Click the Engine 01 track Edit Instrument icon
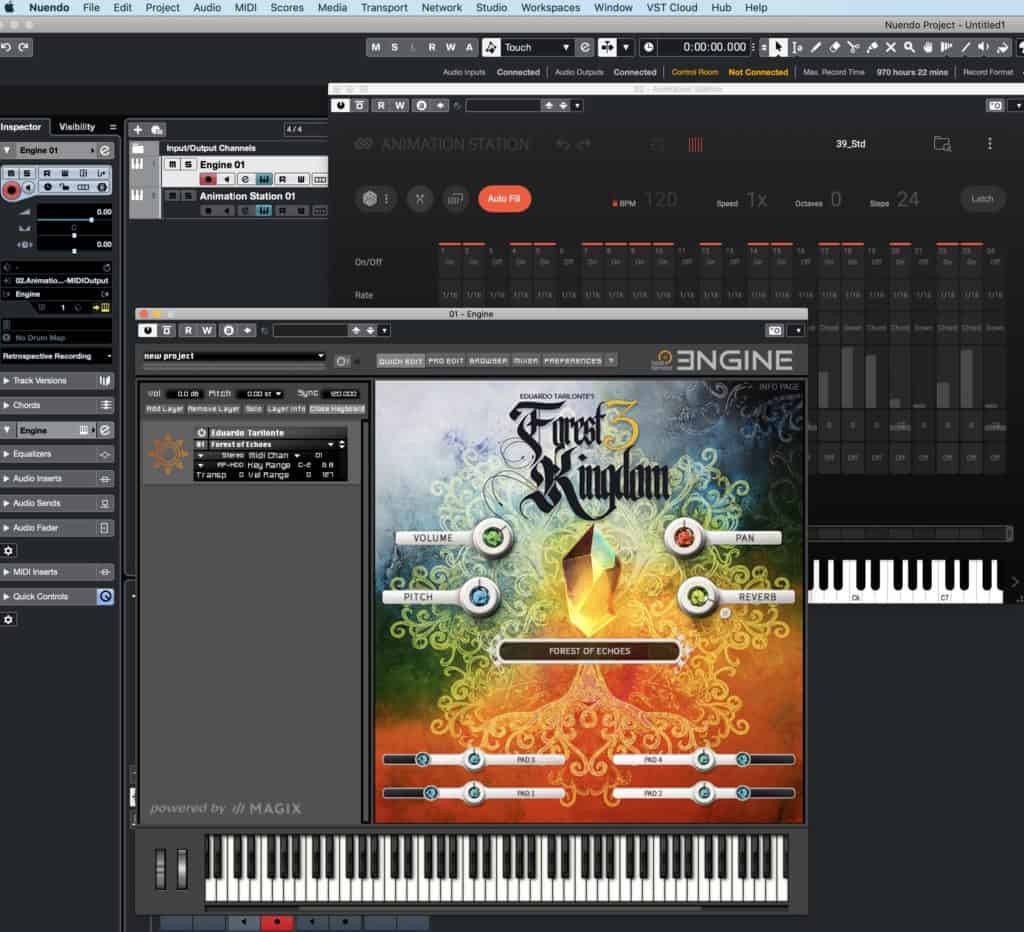 click(264, 179)
